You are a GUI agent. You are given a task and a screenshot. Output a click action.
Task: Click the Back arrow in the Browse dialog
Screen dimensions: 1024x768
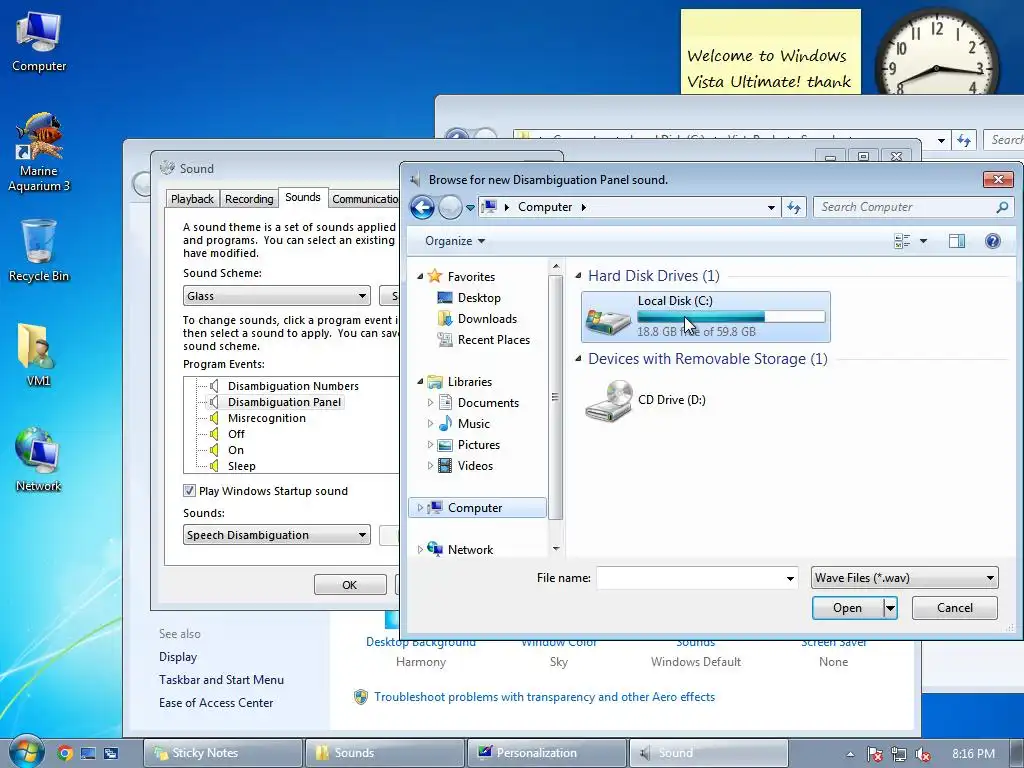pos(422,208)
